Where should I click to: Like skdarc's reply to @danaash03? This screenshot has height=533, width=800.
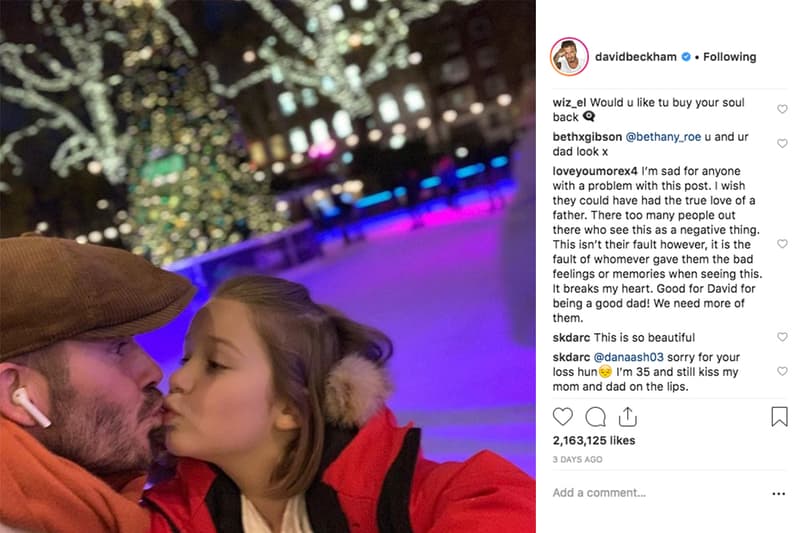pos(782,371)
